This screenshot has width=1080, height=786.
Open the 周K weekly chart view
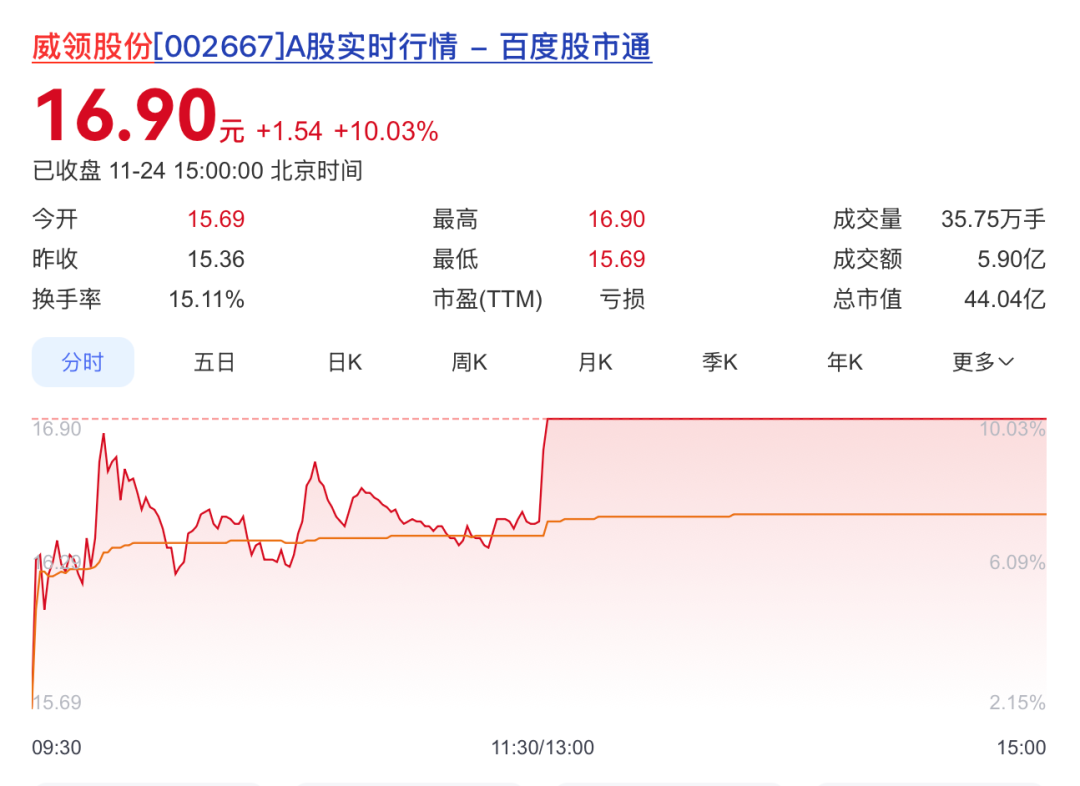[x=468, y=362]
